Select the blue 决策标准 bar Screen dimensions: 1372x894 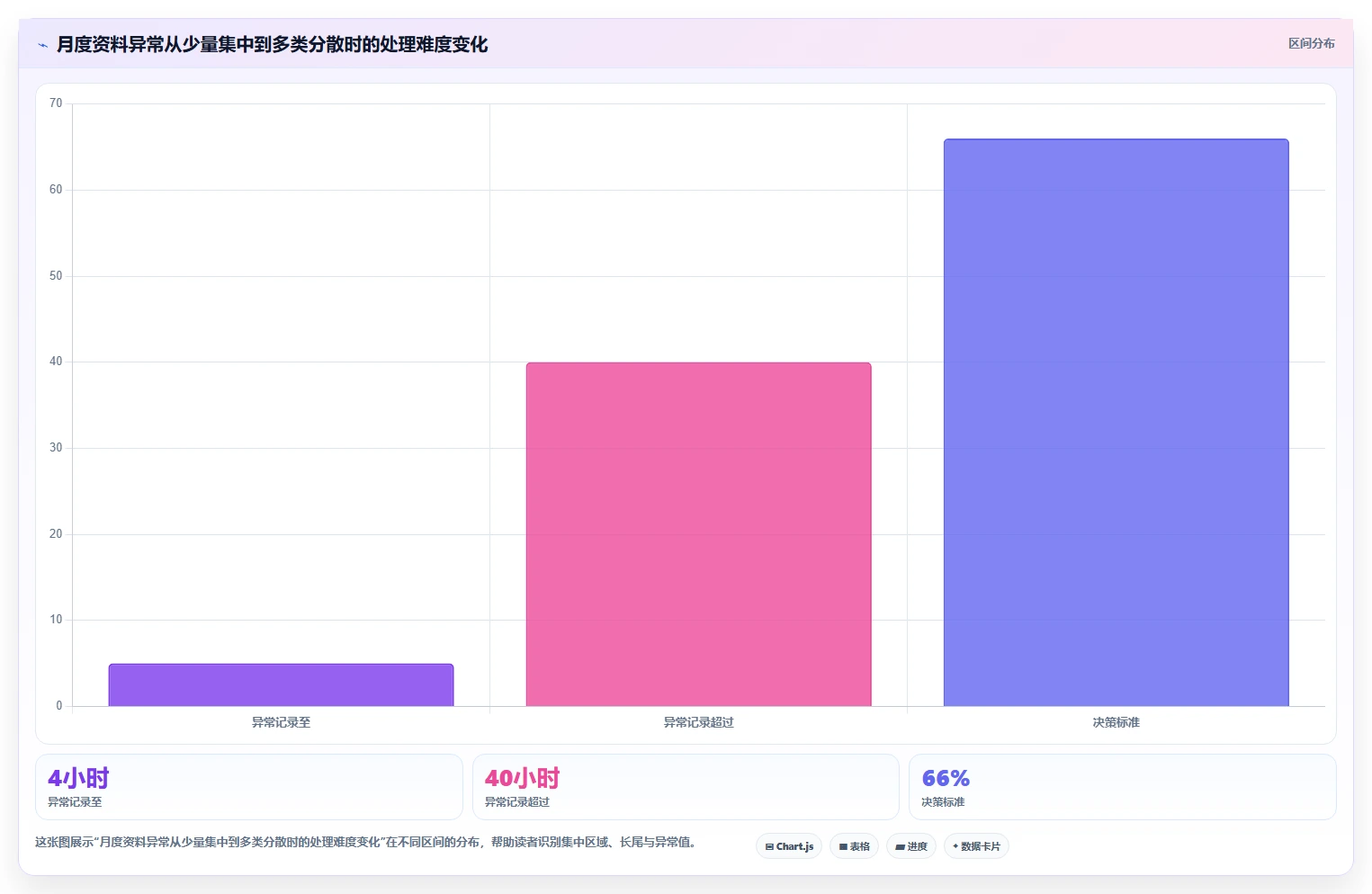[x=1116, y=423]
